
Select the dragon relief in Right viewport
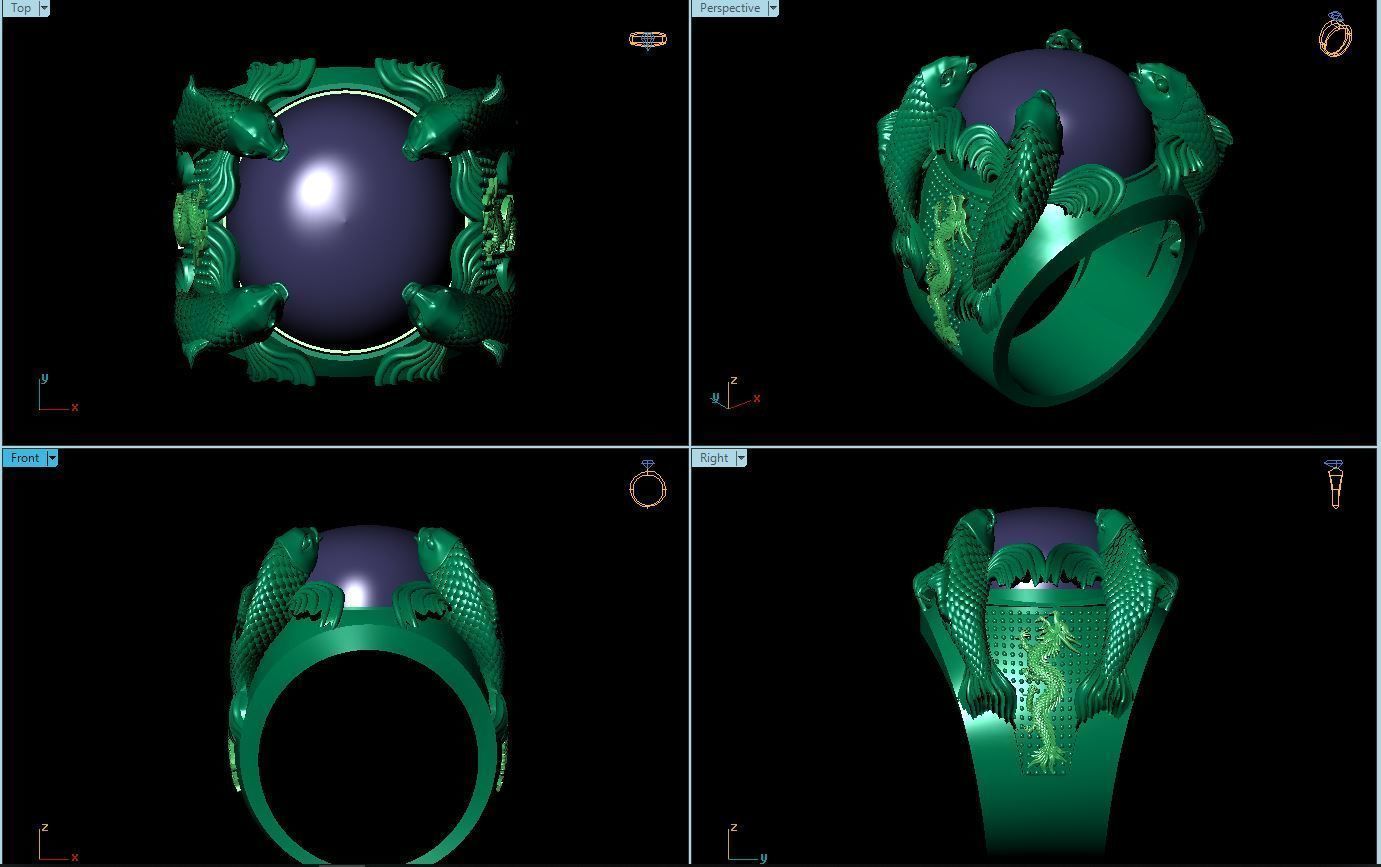click(x=1046, y=690)
